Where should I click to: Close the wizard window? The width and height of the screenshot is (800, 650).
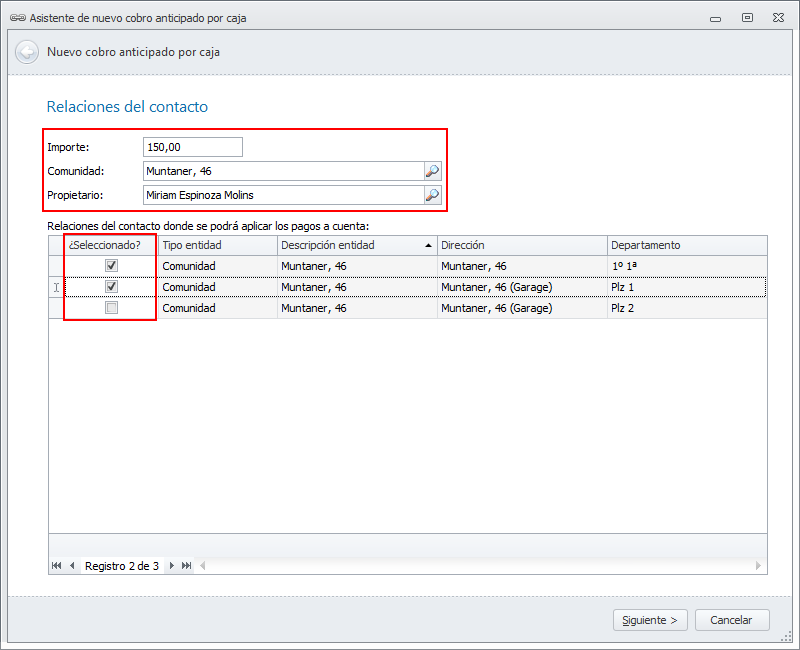[778, 18]
